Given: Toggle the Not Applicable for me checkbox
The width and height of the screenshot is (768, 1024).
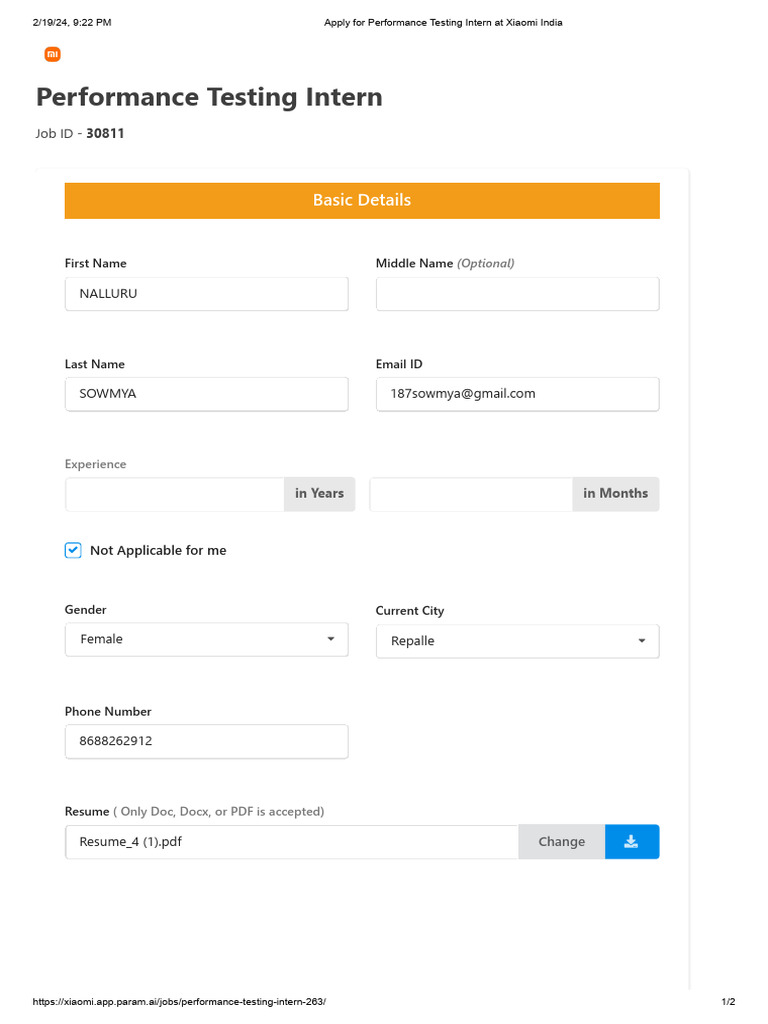Looking at the screenshot, I should point(73,550).
